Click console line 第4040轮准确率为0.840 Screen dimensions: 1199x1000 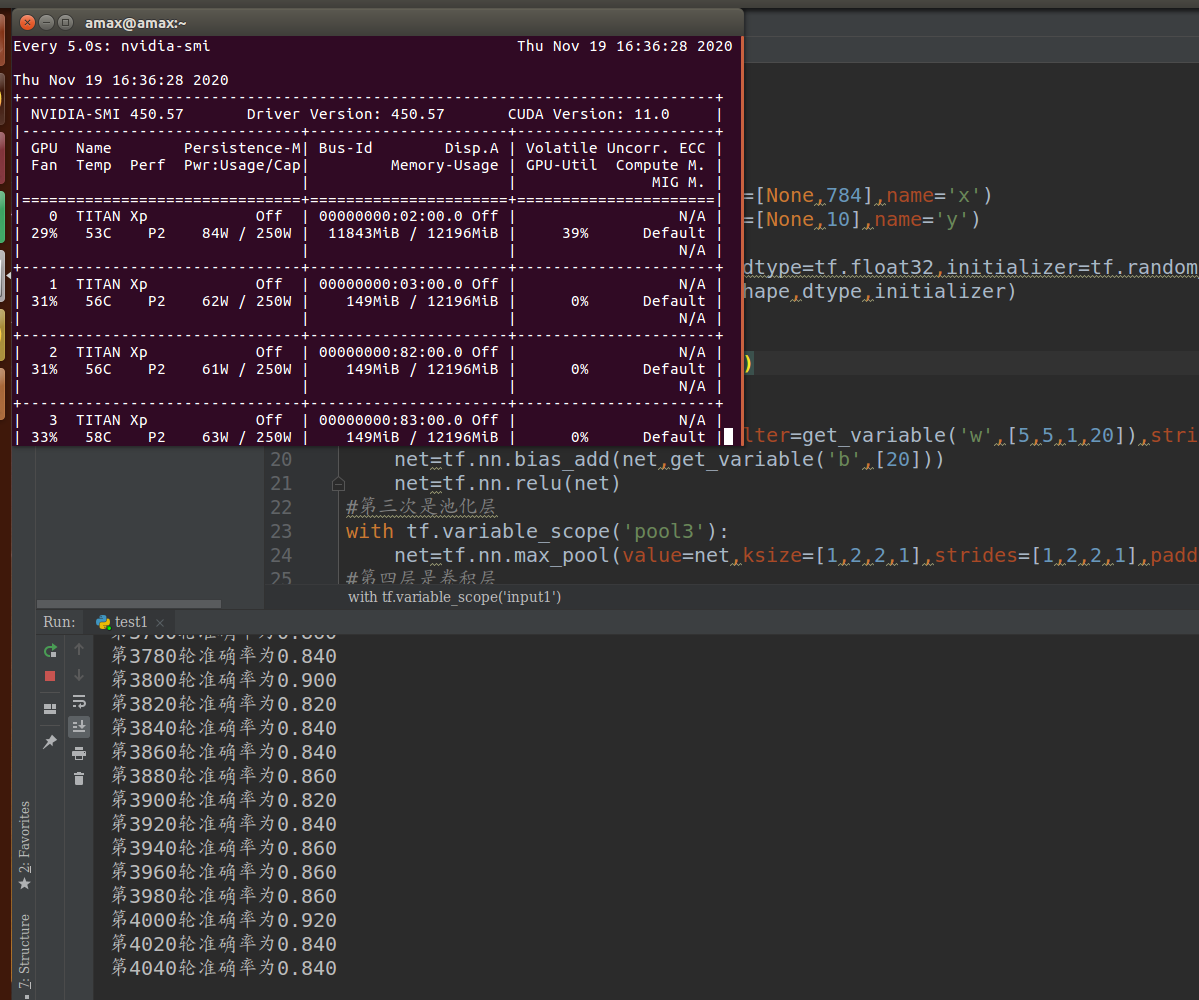tap(224, 969)
